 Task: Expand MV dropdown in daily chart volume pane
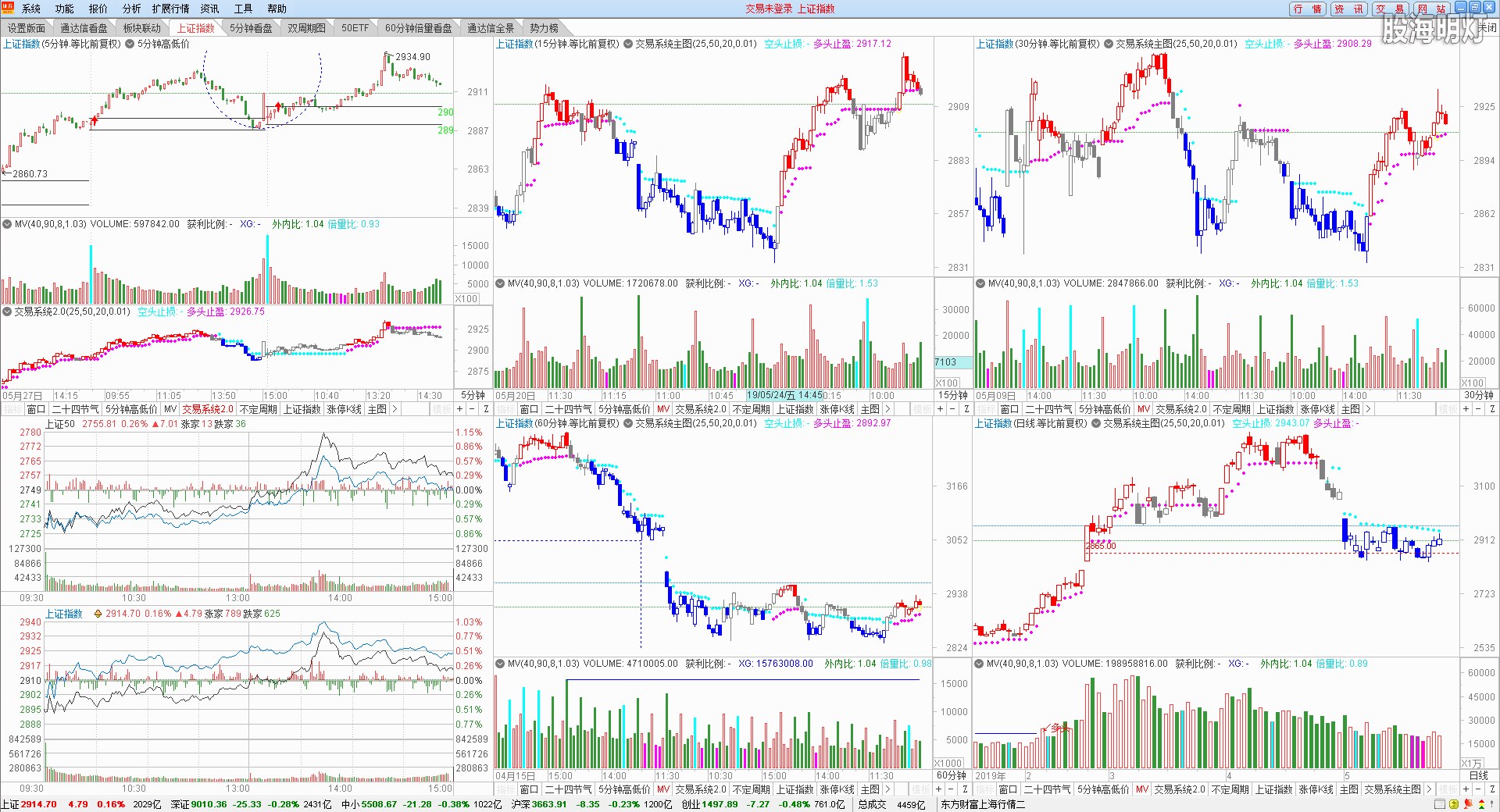[x=979, y=664]
